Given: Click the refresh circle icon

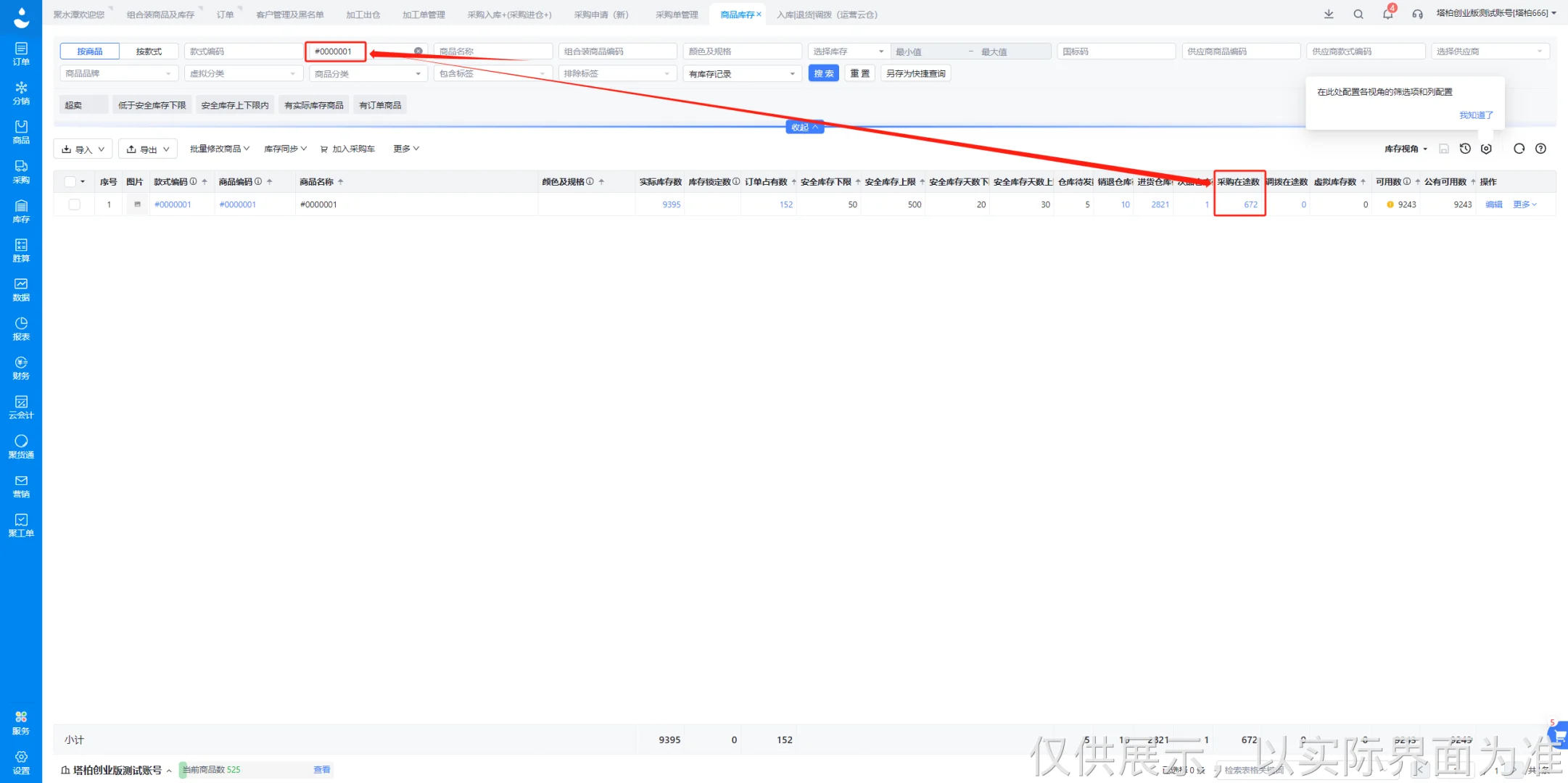Looking at the screenshot, I should (1519, 149).
